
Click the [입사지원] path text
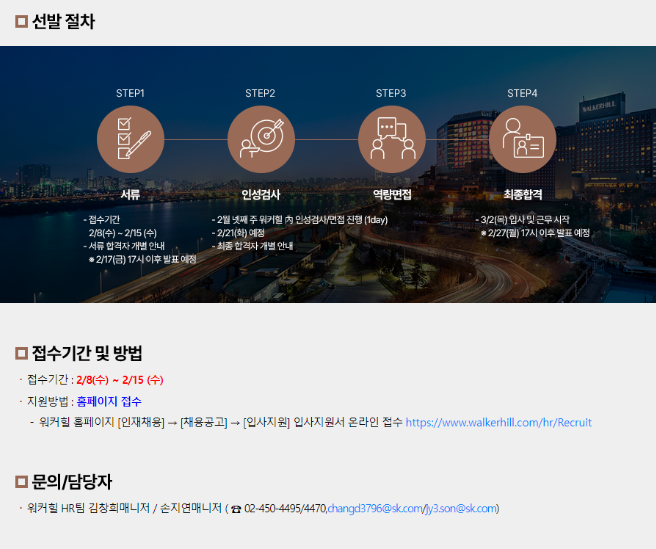click(x=266, y=423)
